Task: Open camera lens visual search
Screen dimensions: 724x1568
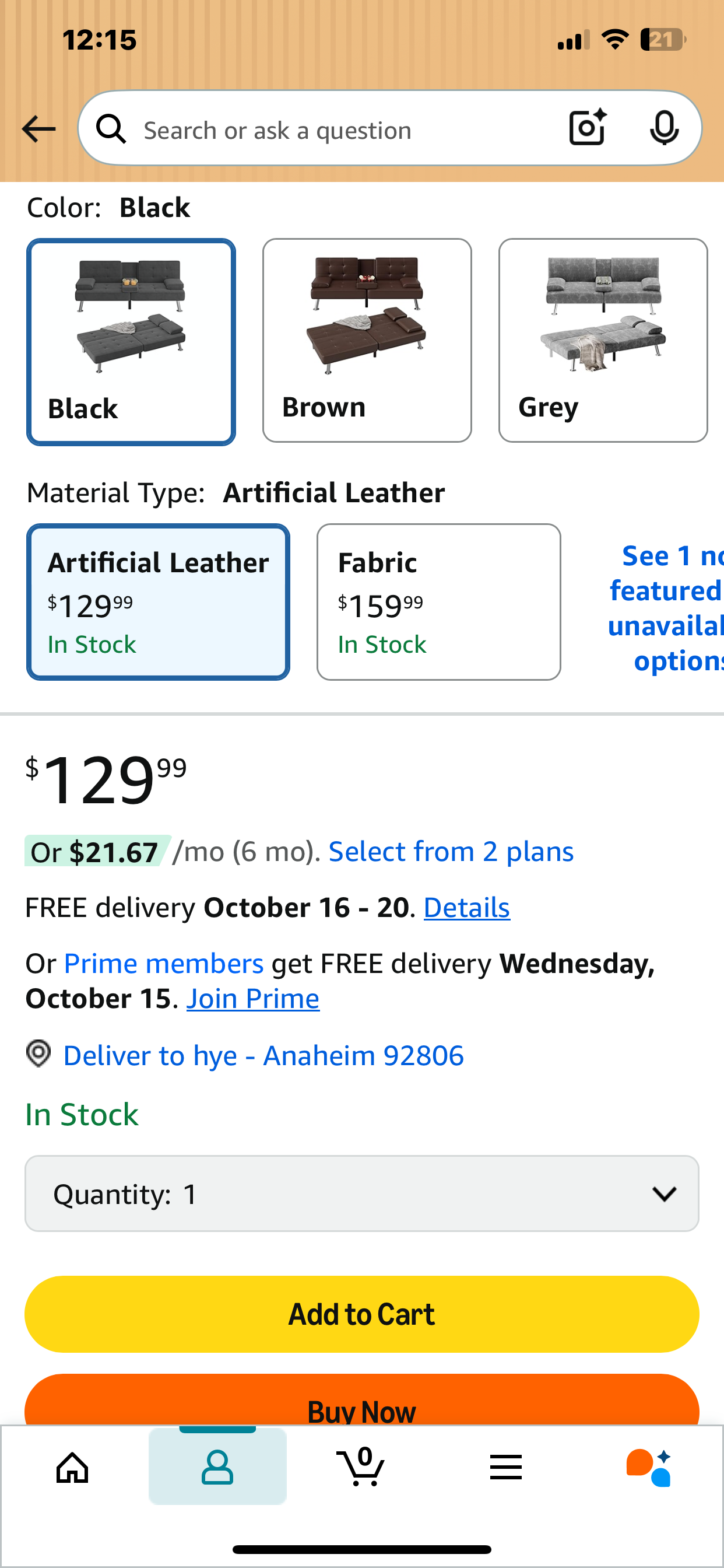Action: [587, 128]
